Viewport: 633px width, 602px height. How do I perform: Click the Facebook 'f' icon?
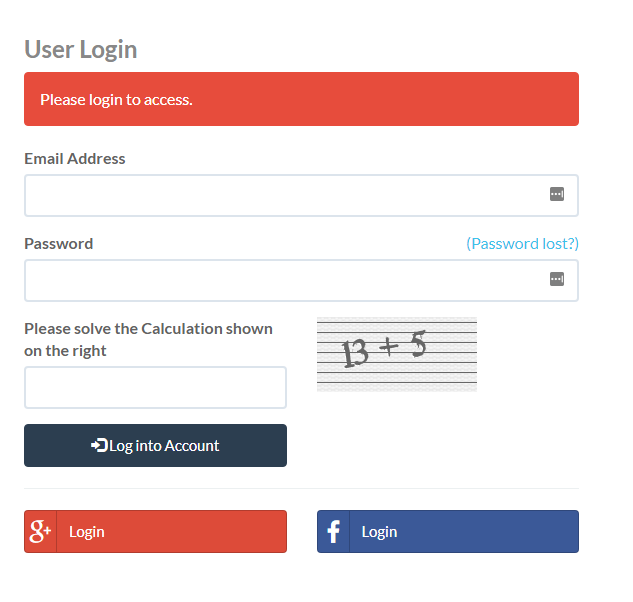click(333, 531)
